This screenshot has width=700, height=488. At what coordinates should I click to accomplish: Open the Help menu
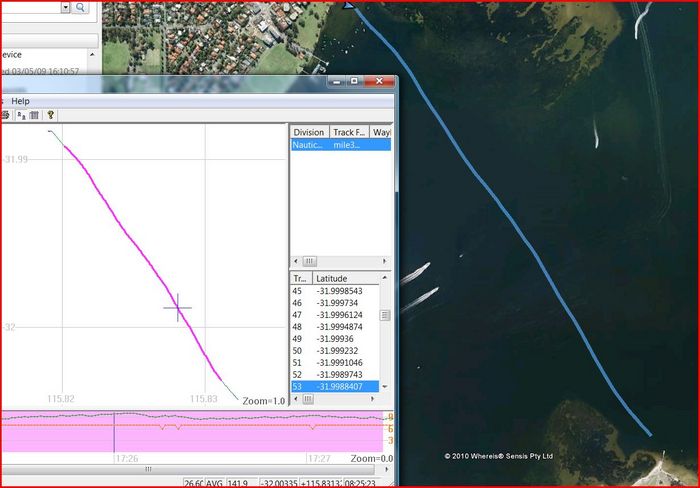[x=20, y=101]
